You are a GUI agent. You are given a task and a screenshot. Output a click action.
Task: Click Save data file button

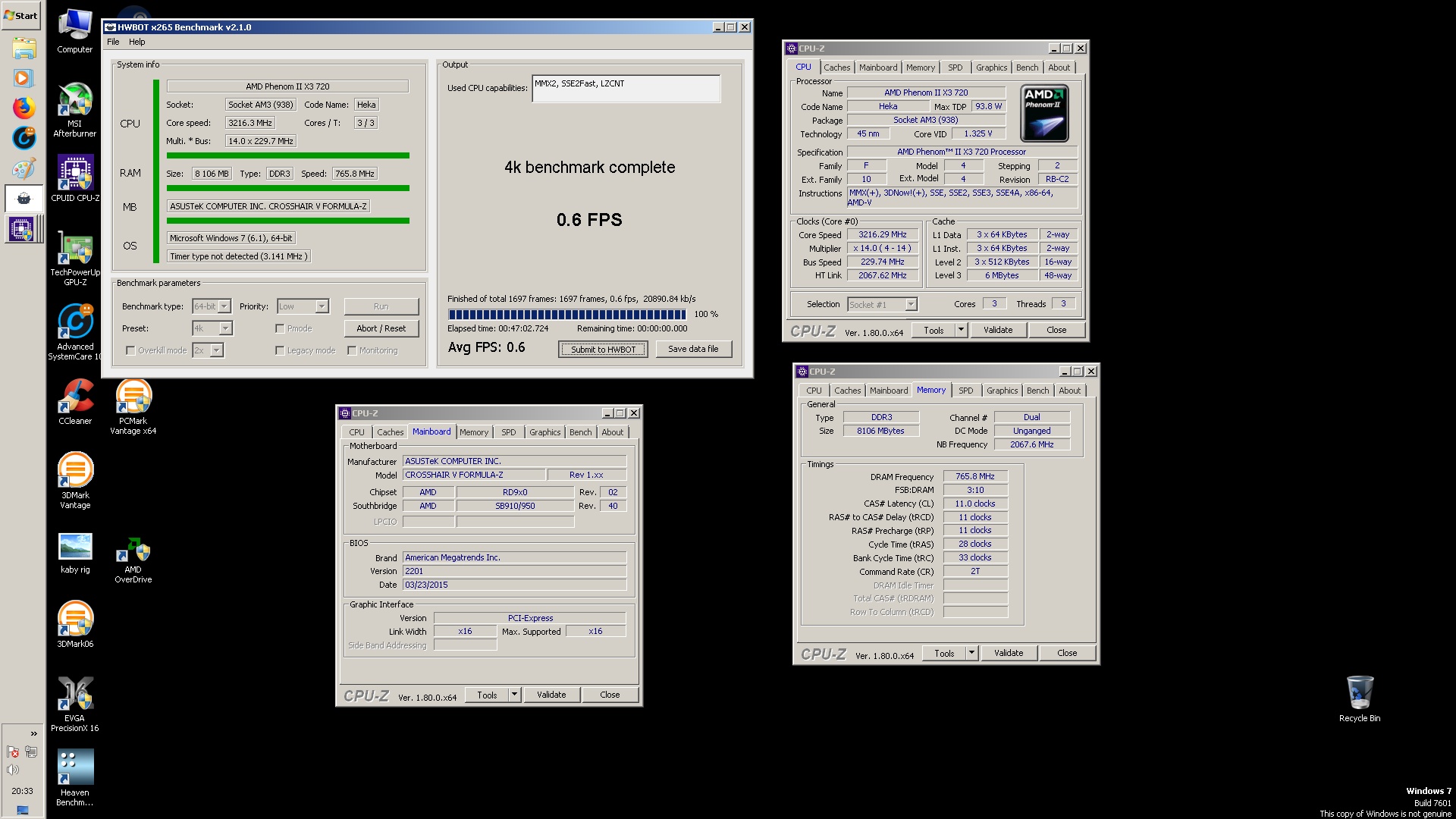coord(693,349)
